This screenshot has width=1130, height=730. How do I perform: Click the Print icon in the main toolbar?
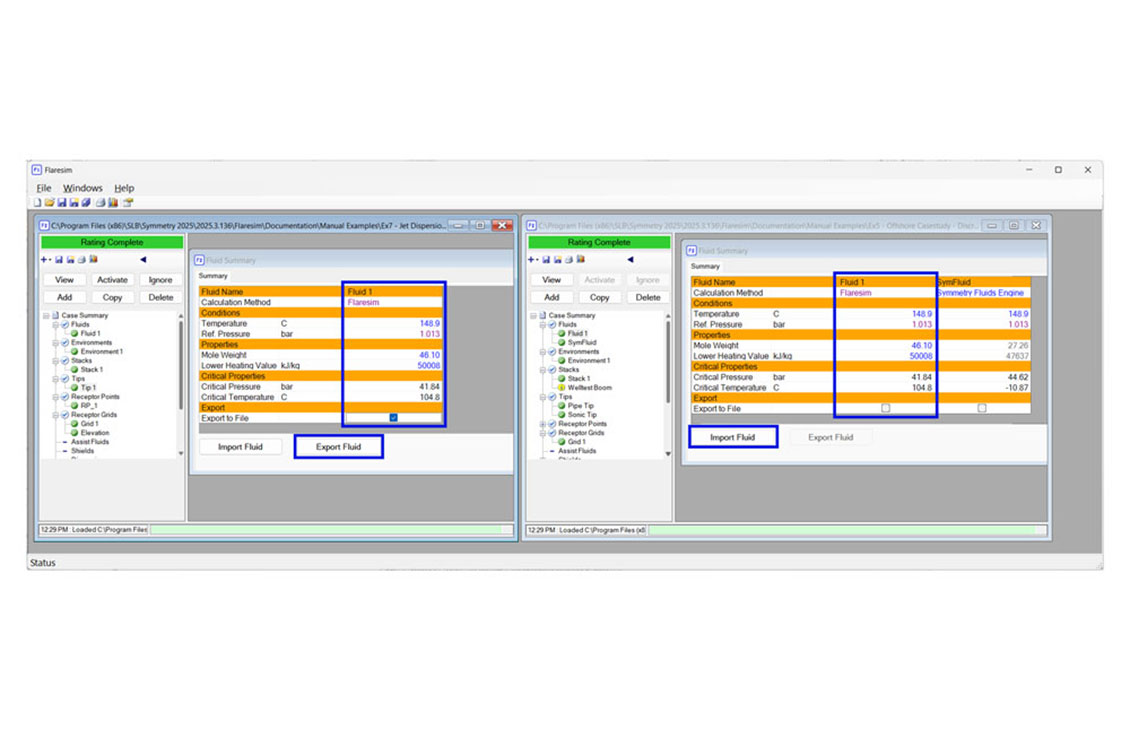(x=100, y=203)
